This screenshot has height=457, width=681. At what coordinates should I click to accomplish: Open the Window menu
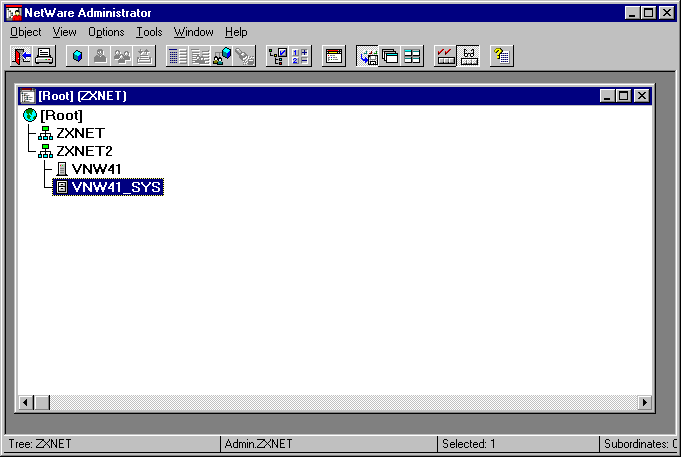pos(193,32)
